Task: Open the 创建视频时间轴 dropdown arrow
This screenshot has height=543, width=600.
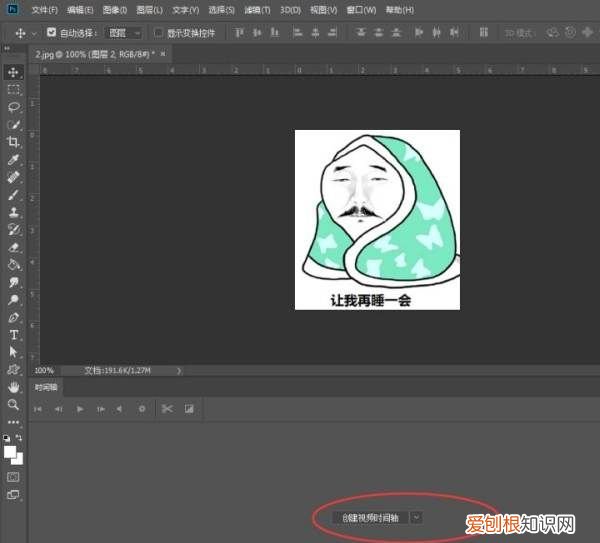Action: [x=416, y=518]
